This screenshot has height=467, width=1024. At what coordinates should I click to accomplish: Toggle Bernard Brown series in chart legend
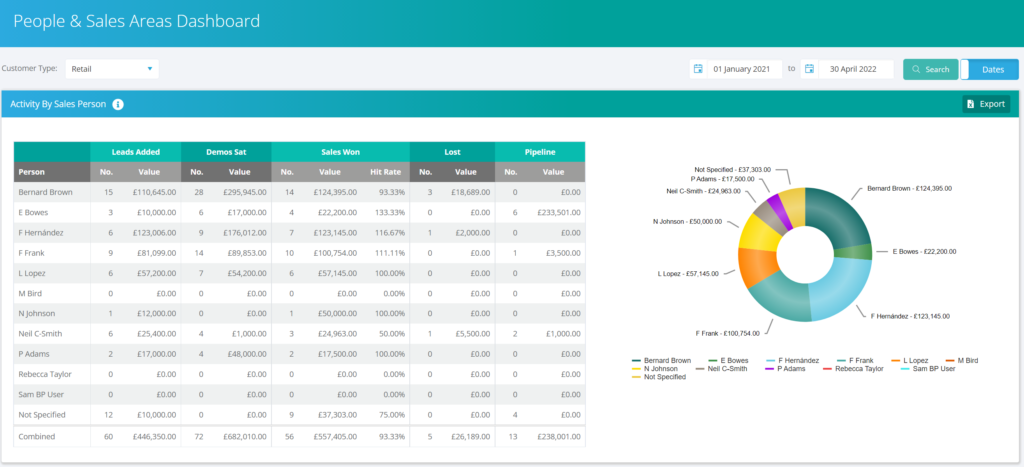pyautogui.click(x=661, y=360)
